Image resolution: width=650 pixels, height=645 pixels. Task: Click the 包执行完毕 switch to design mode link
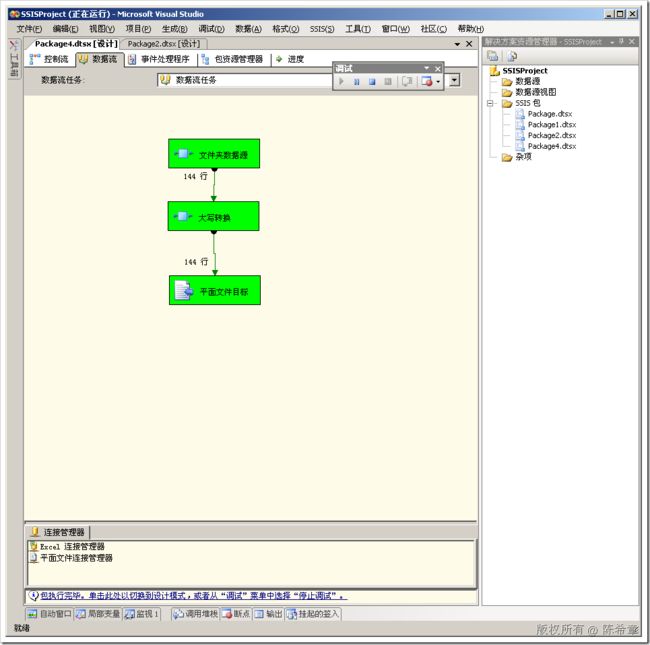[192, 595]
